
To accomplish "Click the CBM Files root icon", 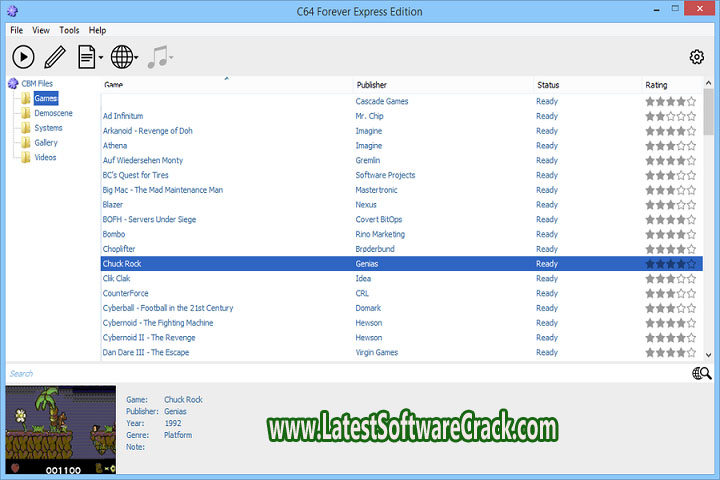I will point(13,84).
